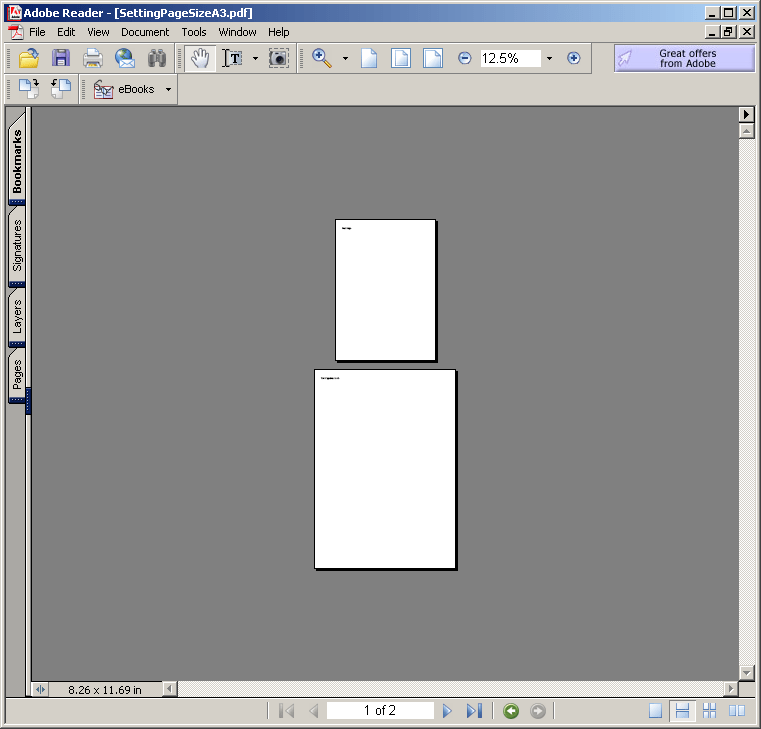This screenshot has width=761, height=729.
Task: Open the Layers tab
Action: (17, 316)
